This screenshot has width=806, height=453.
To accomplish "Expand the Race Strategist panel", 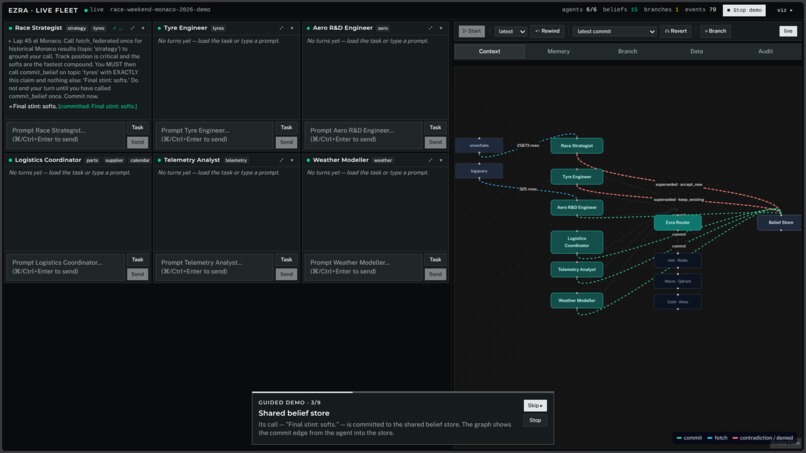I will 133,28.
